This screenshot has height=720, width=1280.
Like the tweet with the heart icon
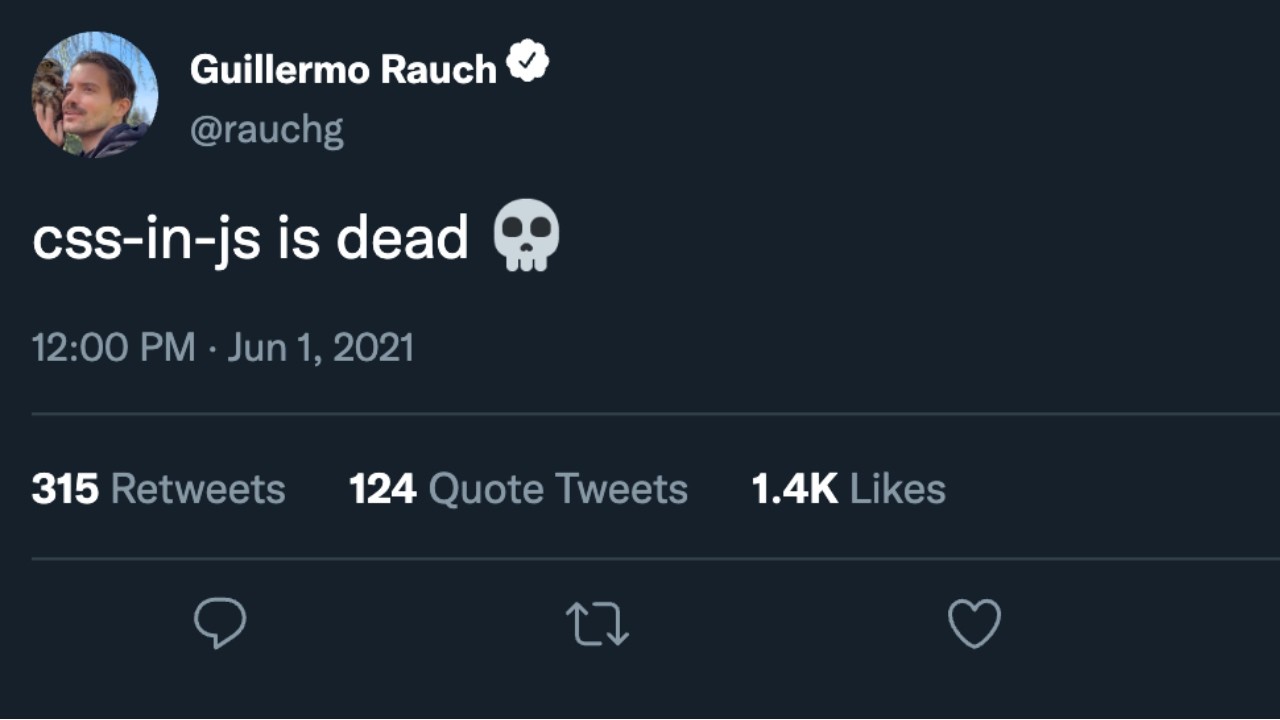click(x=974, y=623)
